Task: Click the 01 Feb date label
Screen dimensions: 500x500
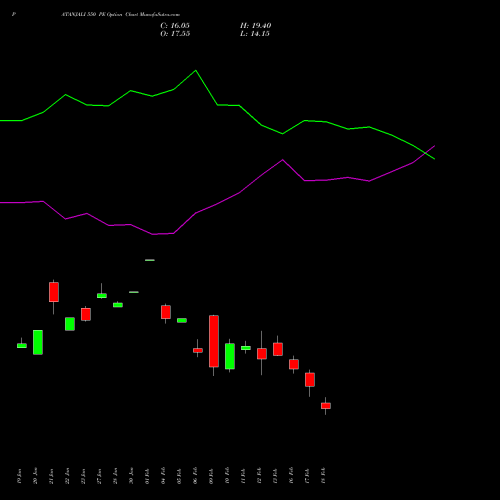Action: coord(147,476)
